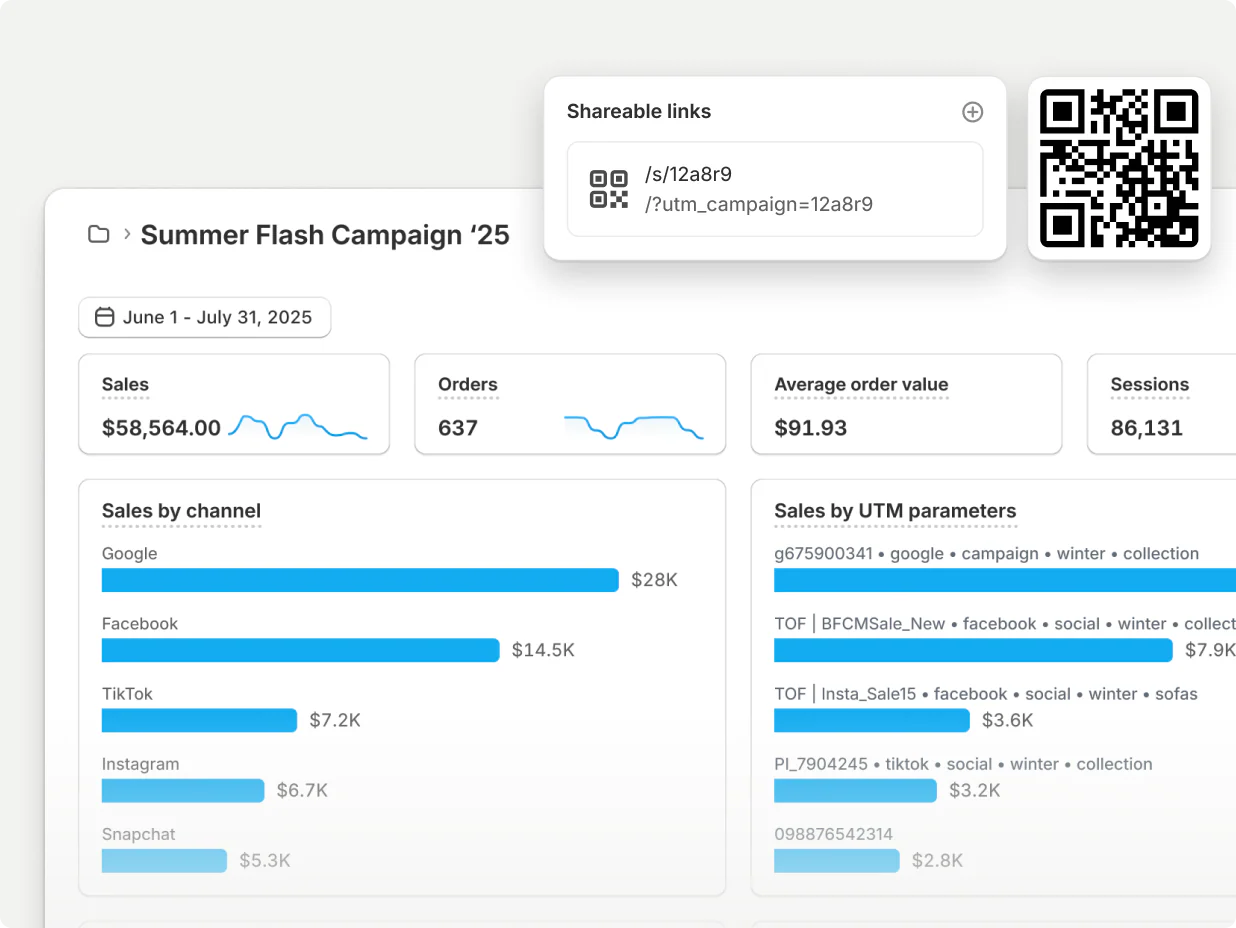Click the Google $28K sales bar
The width and height of the screenshot is (1236, 928).
[x=360, y=580]
